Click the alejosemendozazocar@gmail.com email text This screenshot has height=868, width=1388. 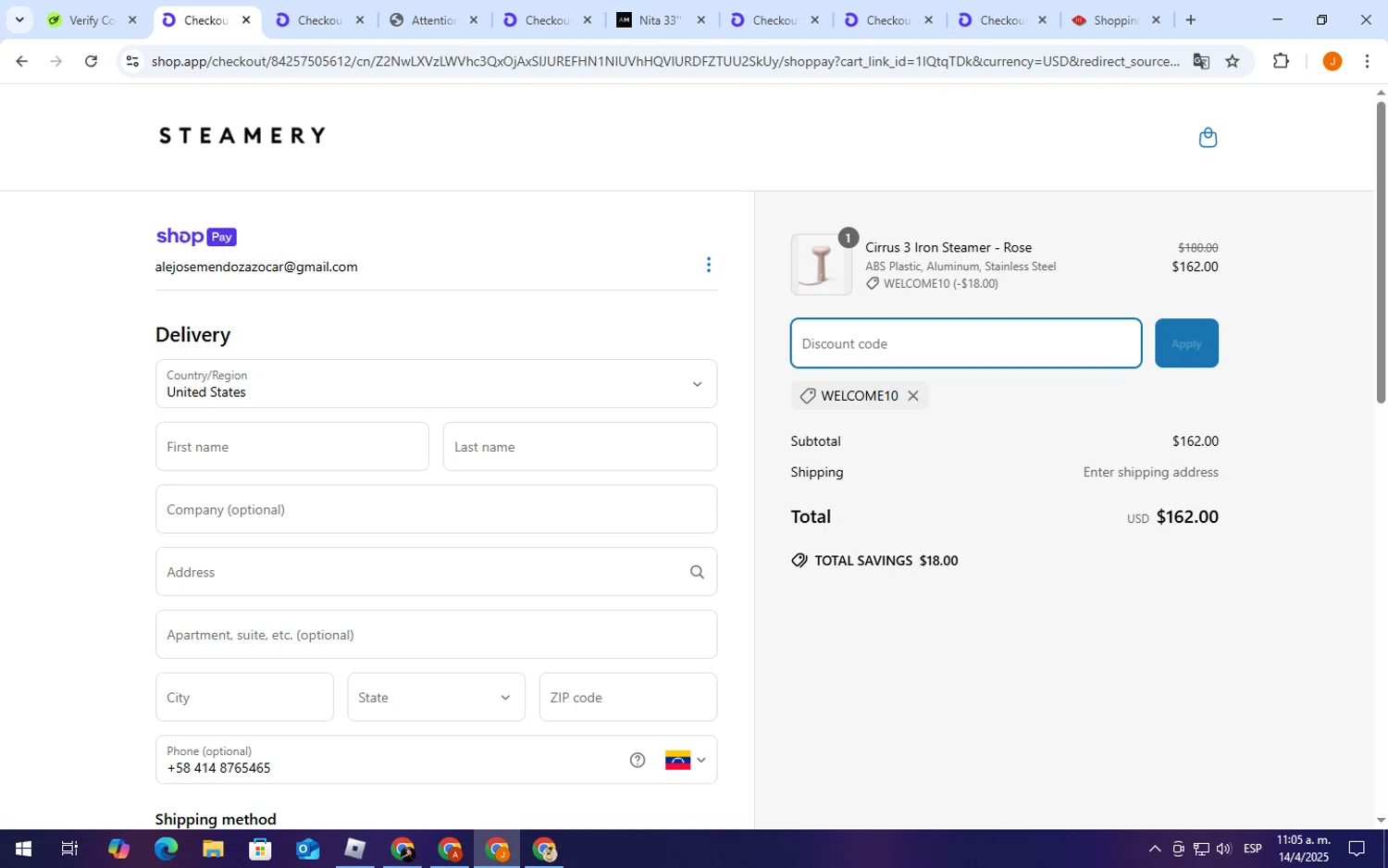[256, 267]
